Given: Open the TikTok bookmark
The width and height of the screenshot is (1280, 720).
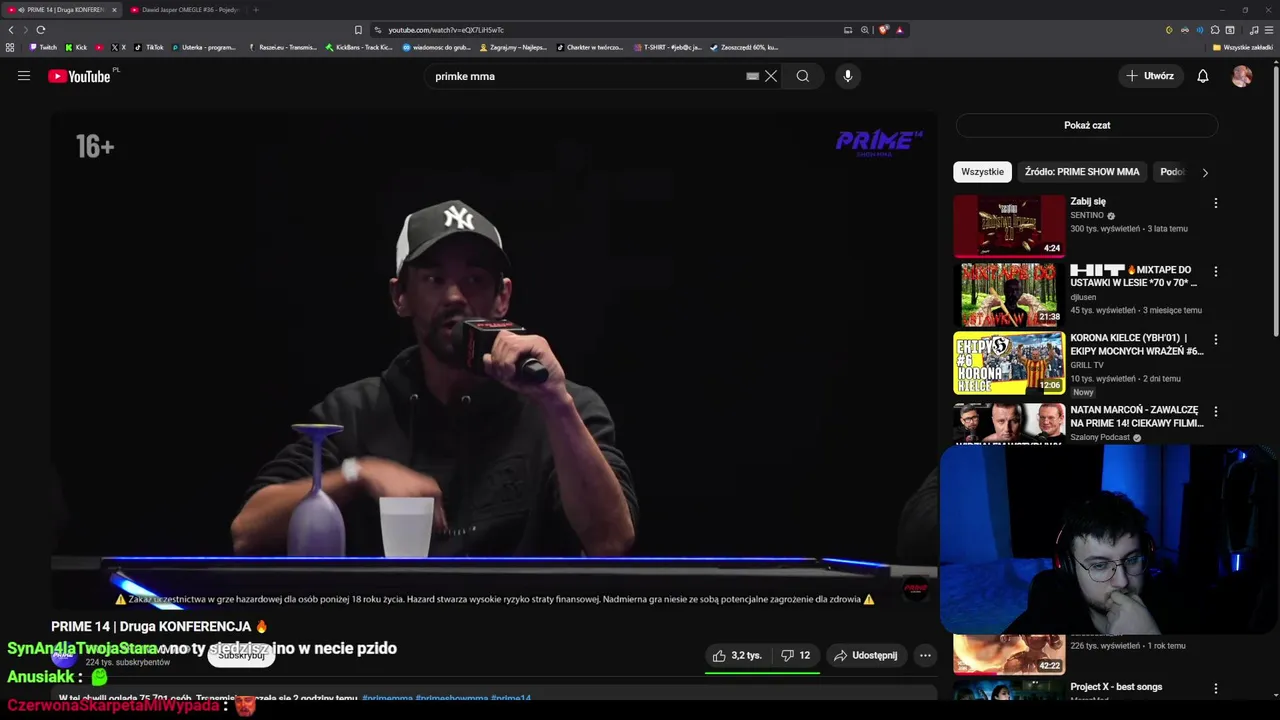Looking at the screenshot, I should pos(149,47).
